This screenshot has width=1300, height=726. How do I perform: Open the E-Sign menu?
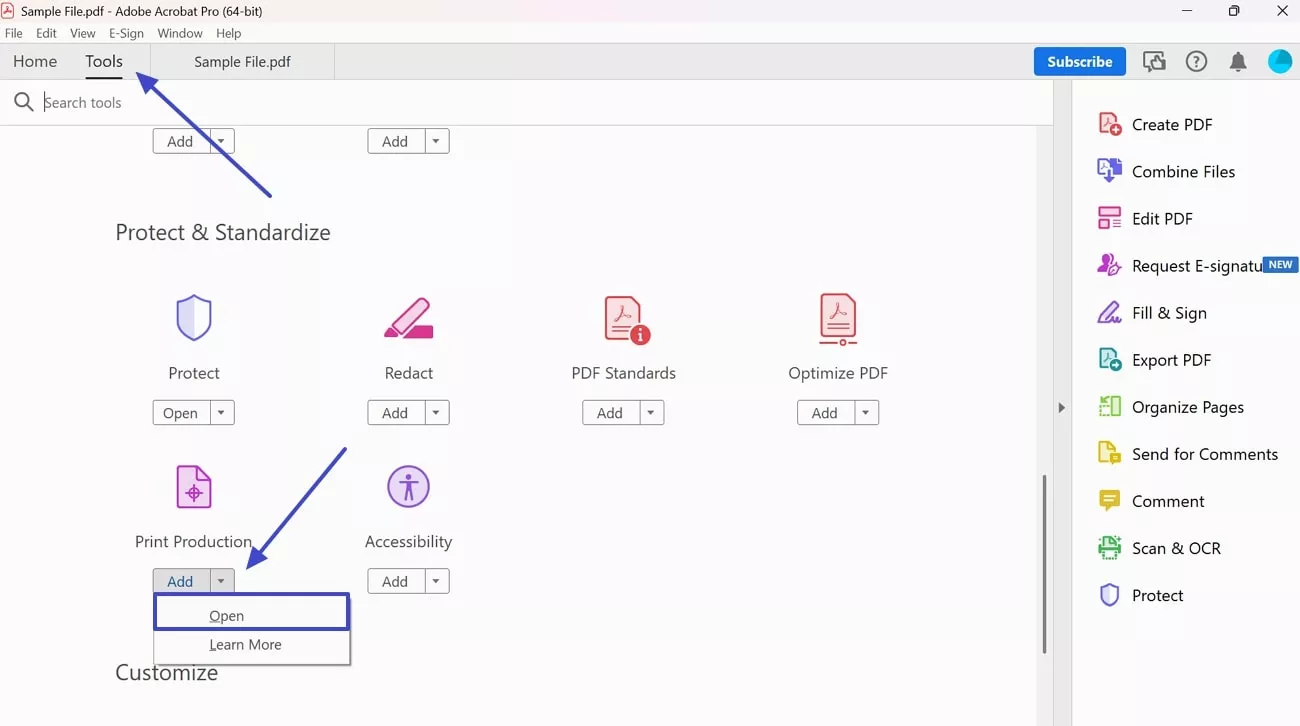pos(126,33)
